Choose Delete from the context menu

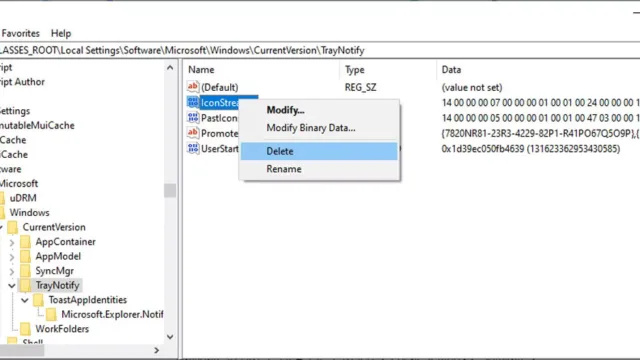click(x=319, y=151)
